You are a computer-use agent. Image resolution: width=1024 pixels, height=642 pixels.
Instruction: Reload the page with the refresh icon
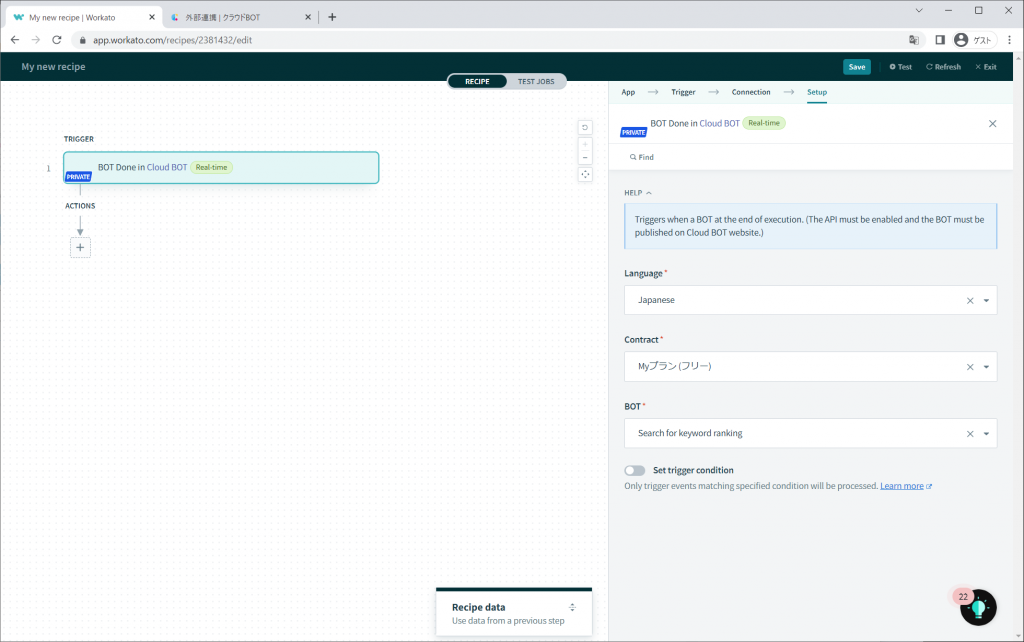[57, 40]
